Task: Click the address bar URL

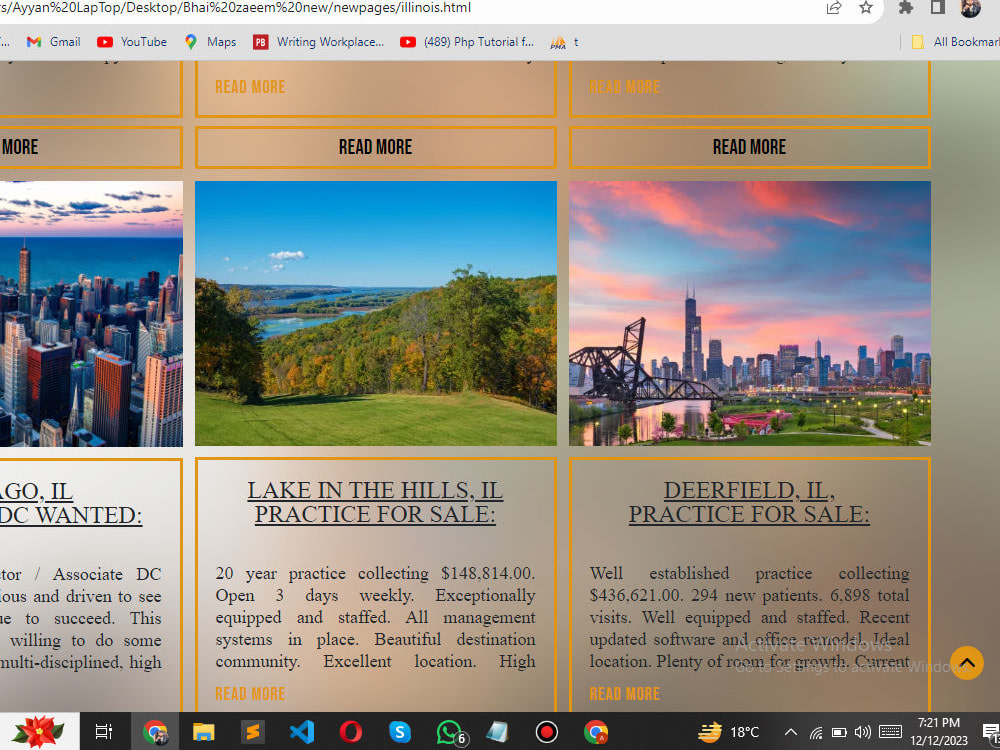Action: (x=236, y=8)
